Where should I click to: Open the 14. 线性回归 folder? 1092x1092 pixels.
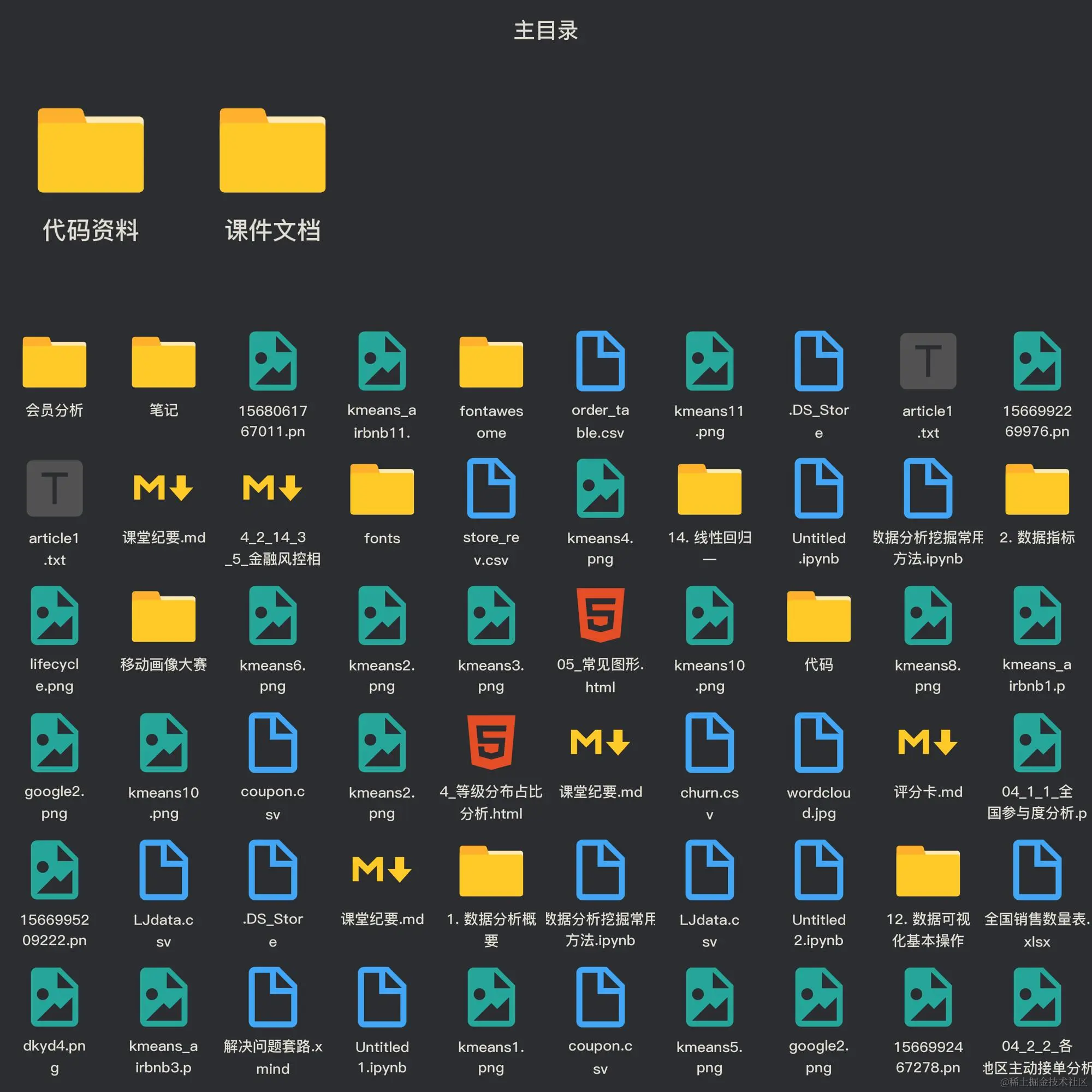tap(709, 488)
